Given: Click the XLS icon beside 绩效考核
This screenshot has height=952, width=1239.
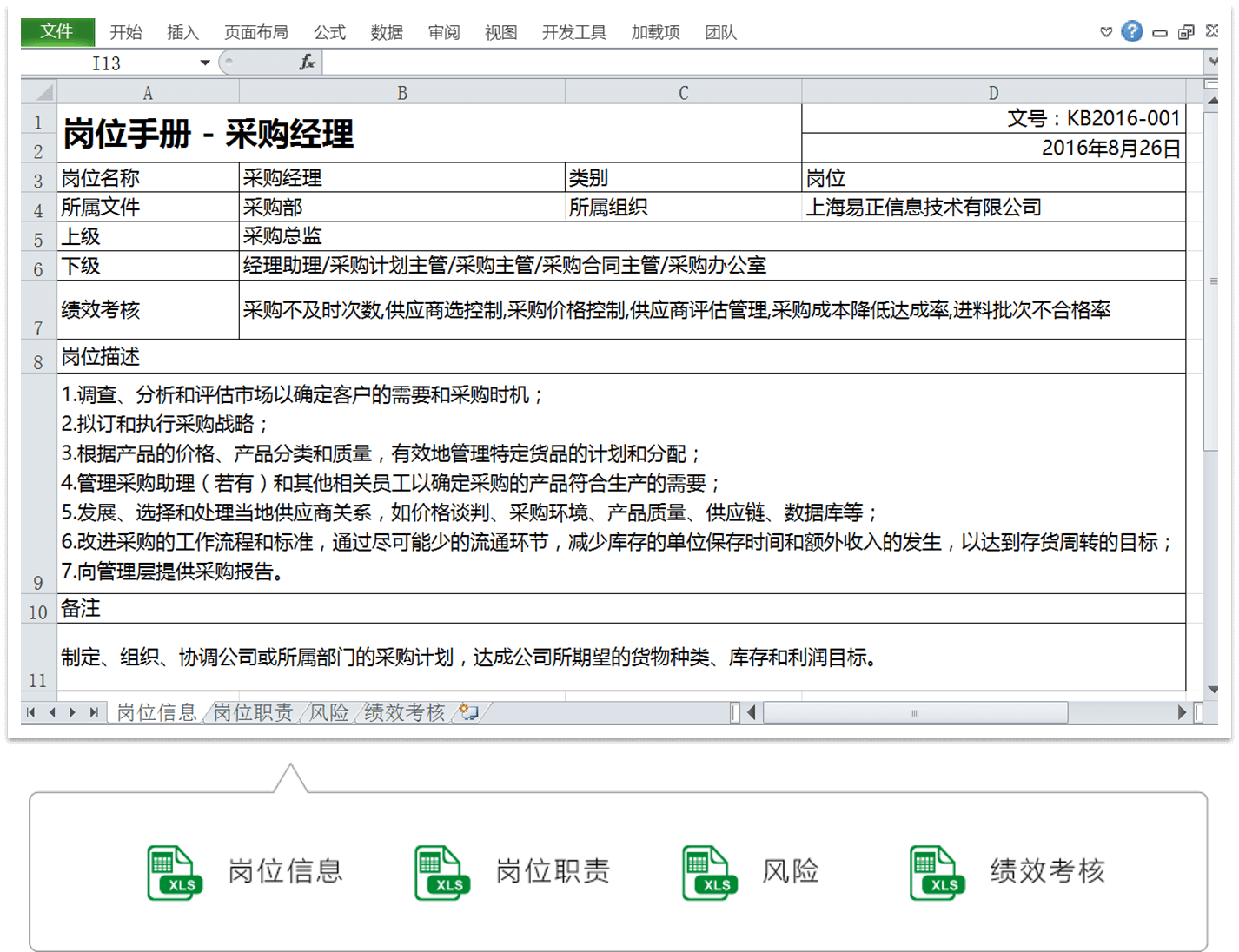Looking at the screenshot, I should tap(937, 872).
